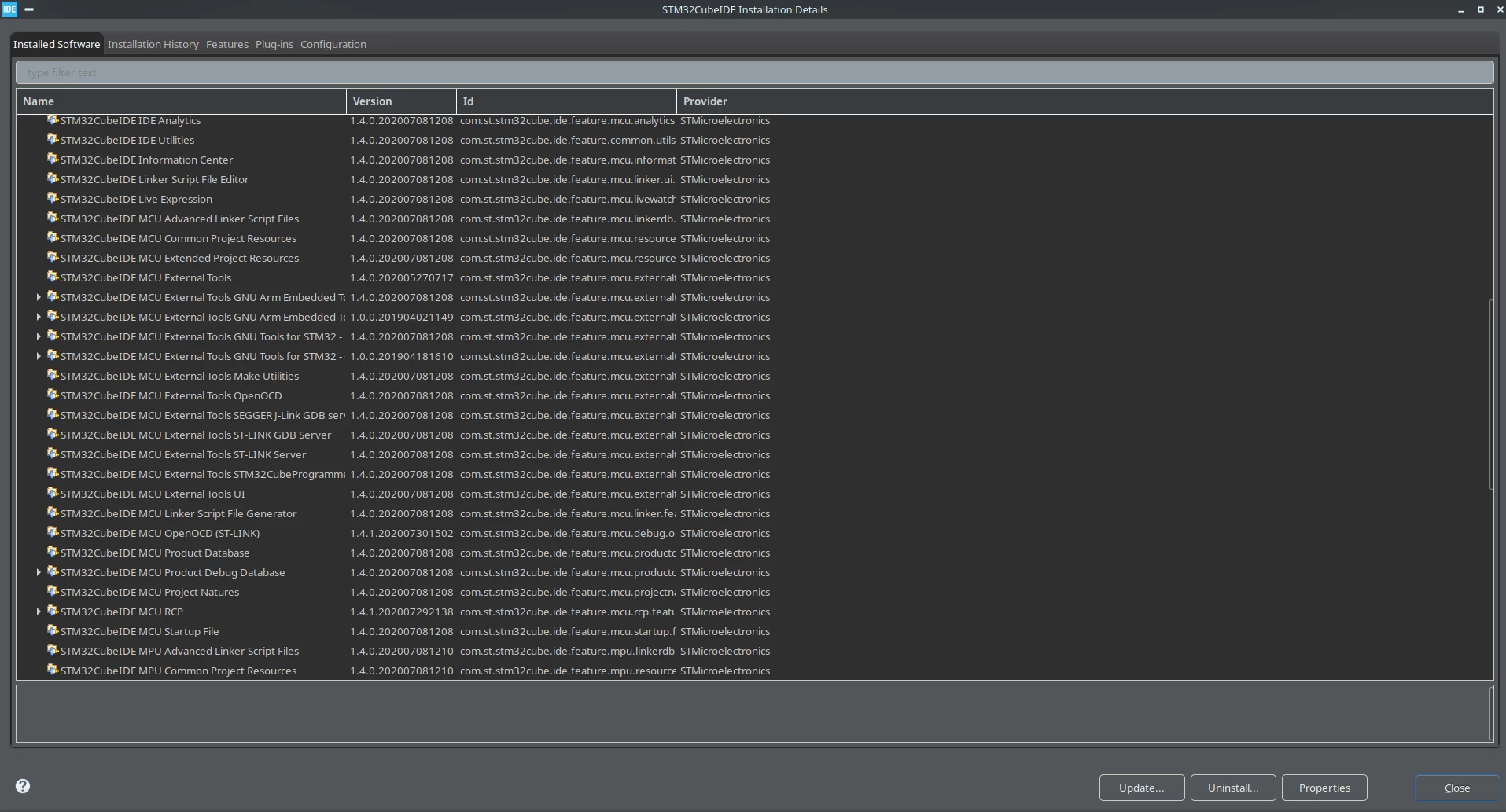Click the Linker Script File Generator icon
Viewport: 1506px width, 812px height.
point(53,513)
